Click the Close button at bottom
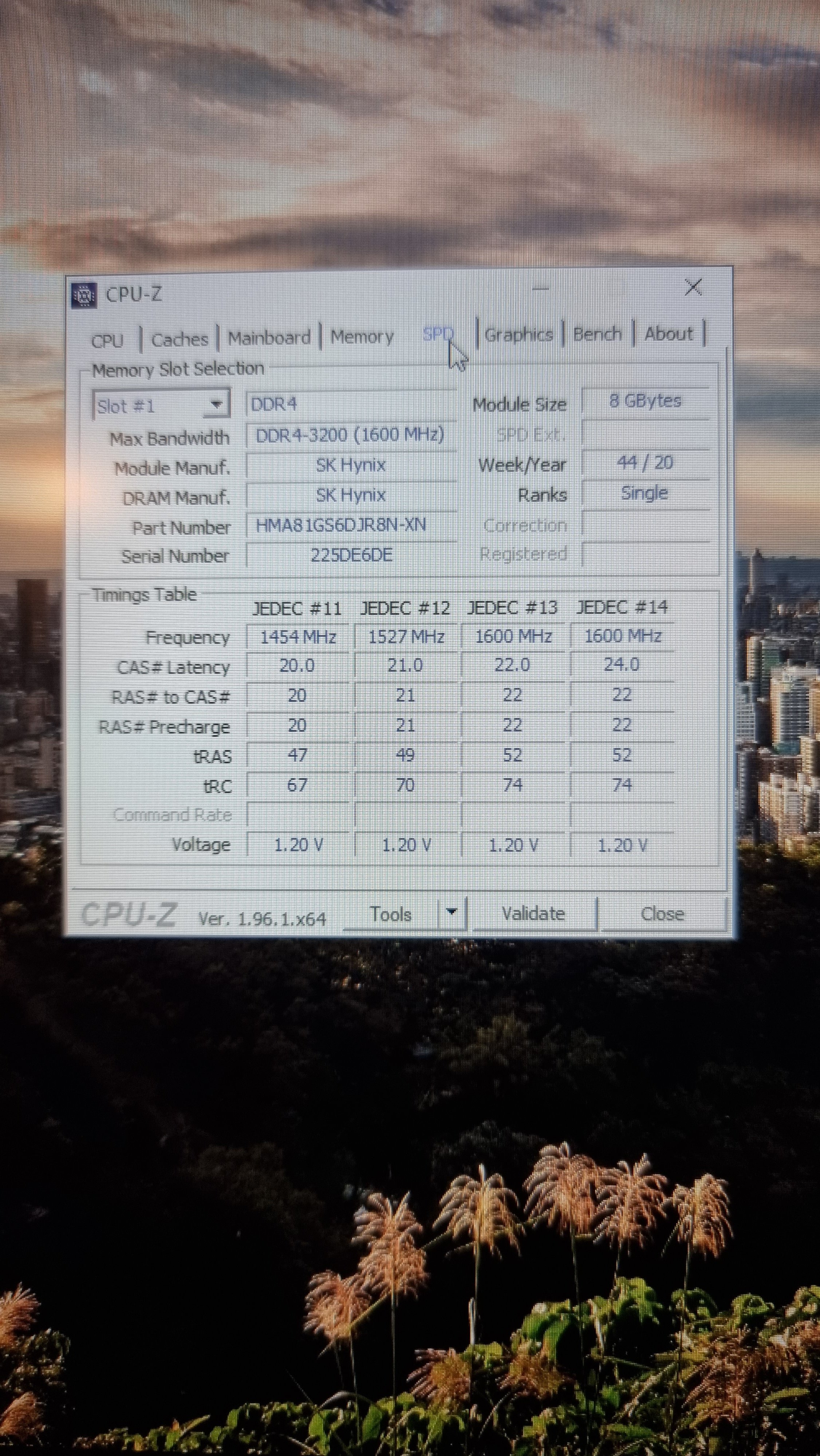This screenshot has height=1456, width=820. point(662,913)
